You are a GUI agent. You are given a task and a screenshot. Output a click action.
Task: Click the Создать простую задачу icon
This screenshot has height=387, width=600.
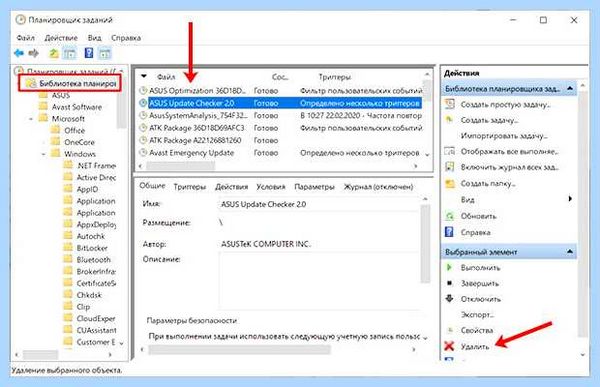coord(450,104)
